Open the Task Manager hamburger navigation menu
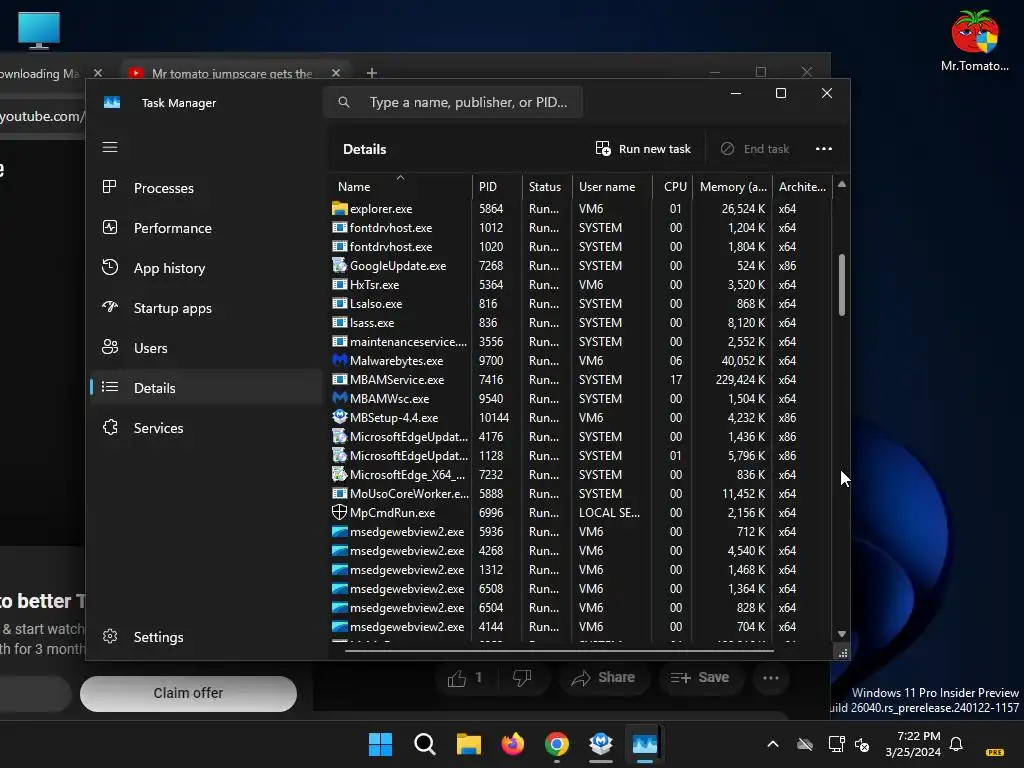 pyautogui.click(x=110, y=147)
